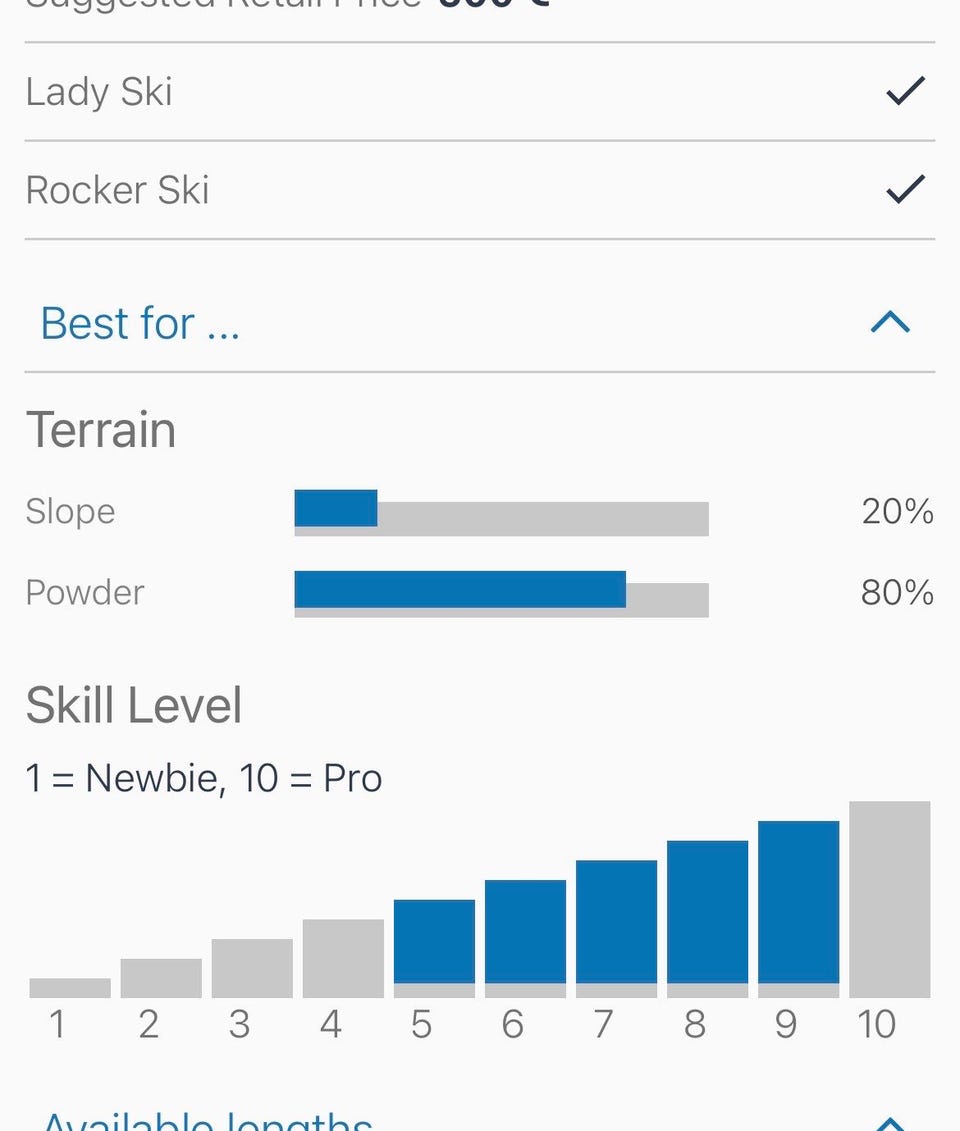Screen dimensions: 960x1131
Task: Select gray skill level bar 10
Action: tap(890, 899)
